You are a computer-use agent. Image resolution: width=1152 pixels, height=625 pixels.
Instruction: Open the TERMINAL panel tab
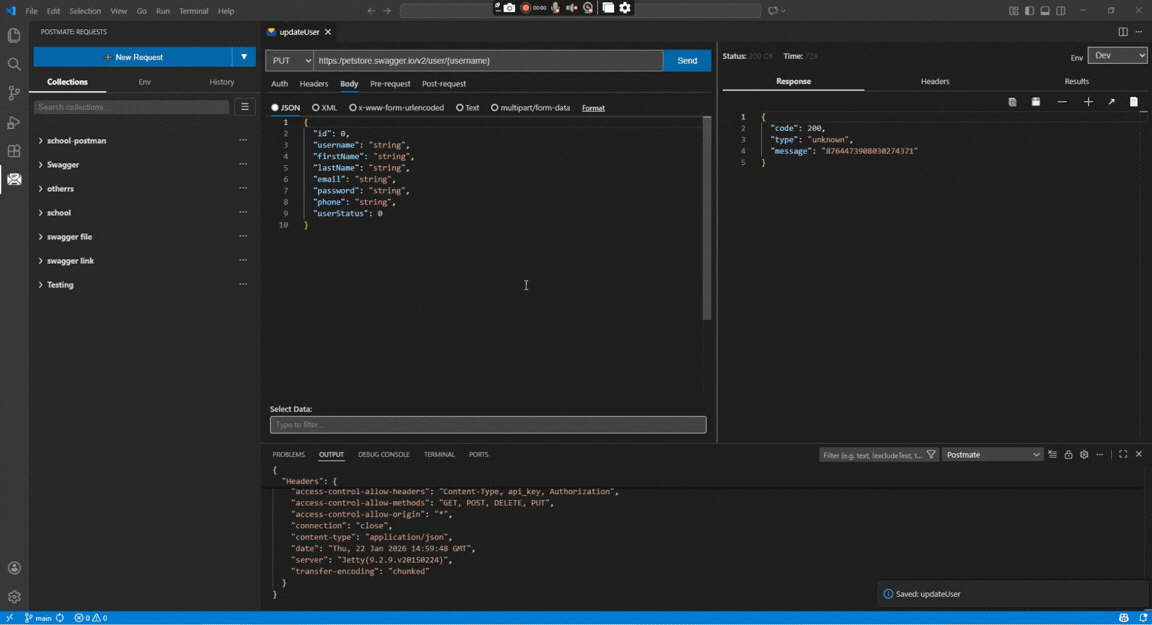coord(439,455)
